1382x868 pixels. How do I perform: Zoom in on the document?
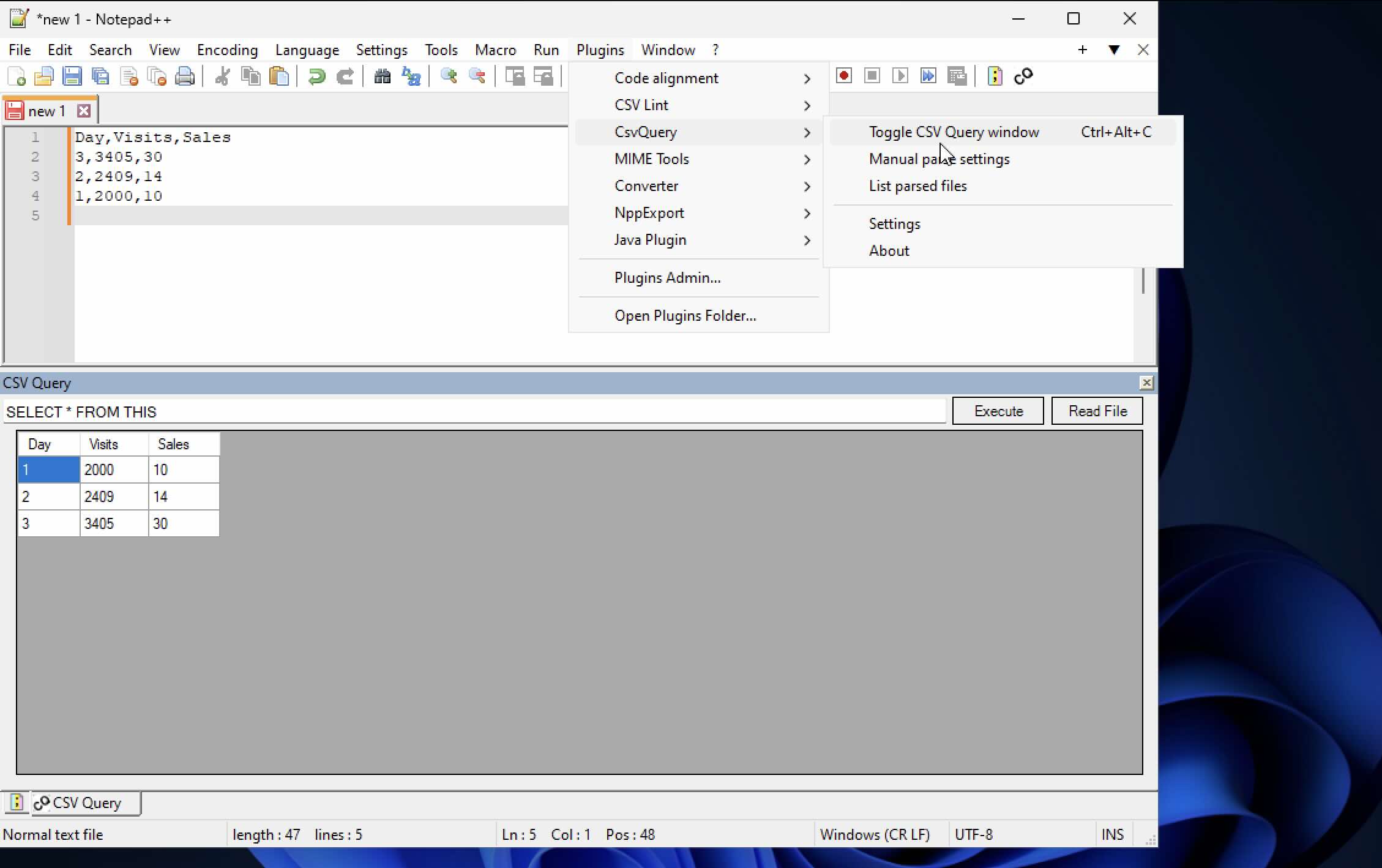(449, 75)
